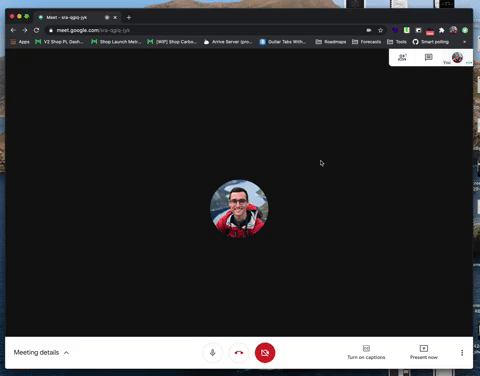This screenshot has width=480, height=376.
Task: Open the three-dot more options menu
Action: [462, 353]
